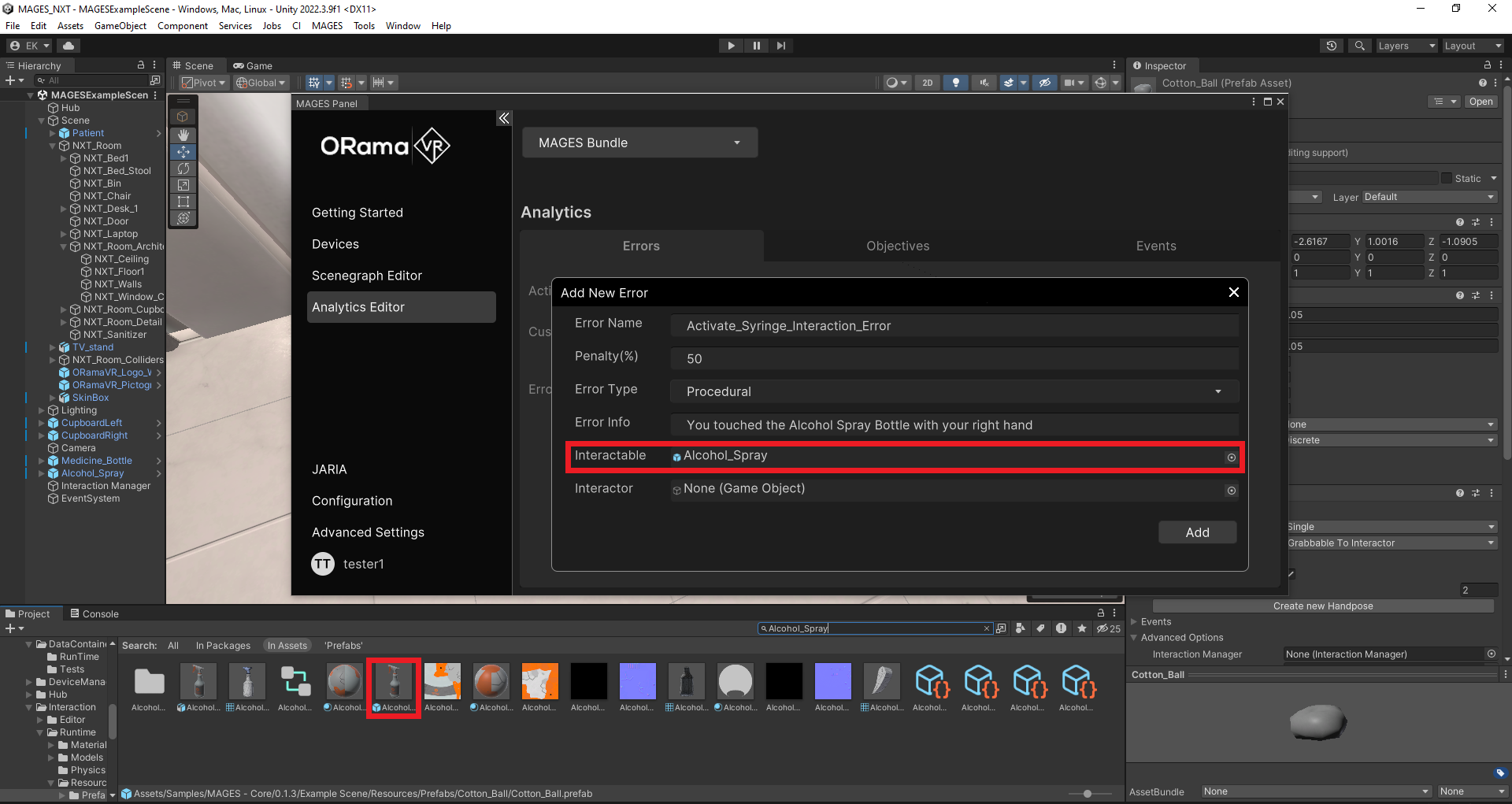Open the Interactor object picker circle
Image resolution: width=1512 pixels, height=804 pixels.
pyautogui.click(x=1232, y=491)
